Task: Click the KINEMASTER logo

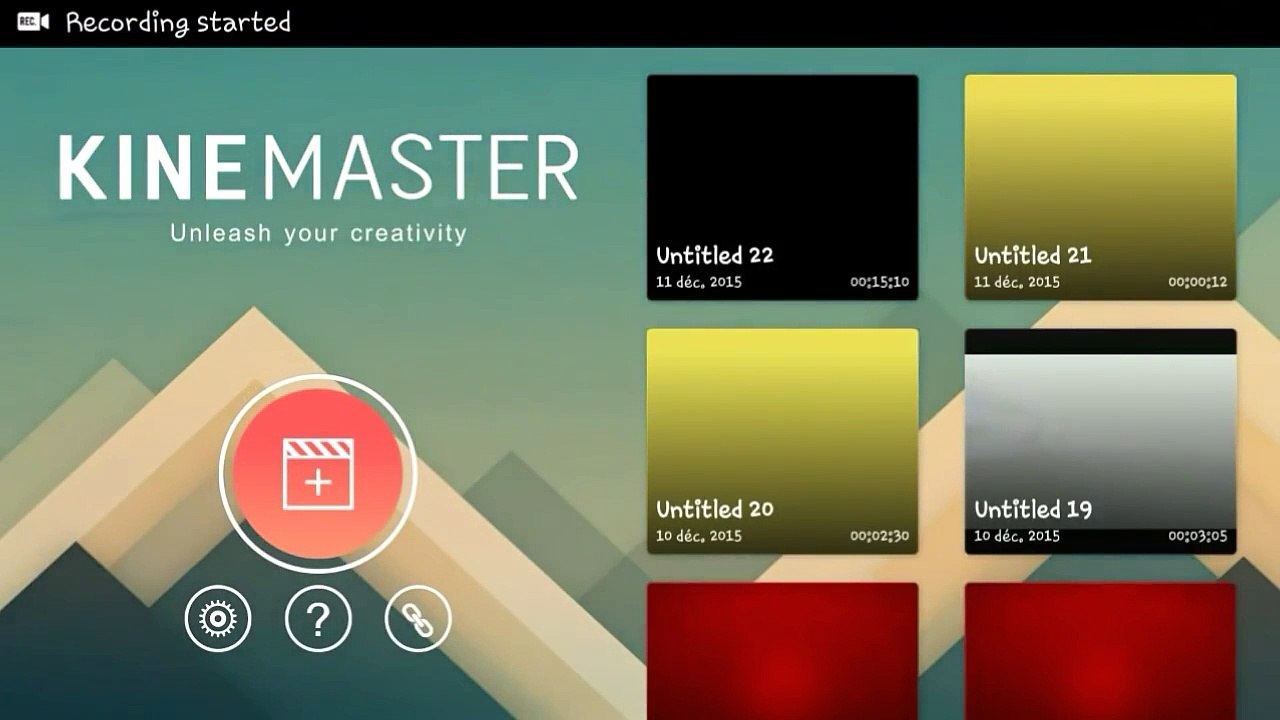Action: click(318, 167)
